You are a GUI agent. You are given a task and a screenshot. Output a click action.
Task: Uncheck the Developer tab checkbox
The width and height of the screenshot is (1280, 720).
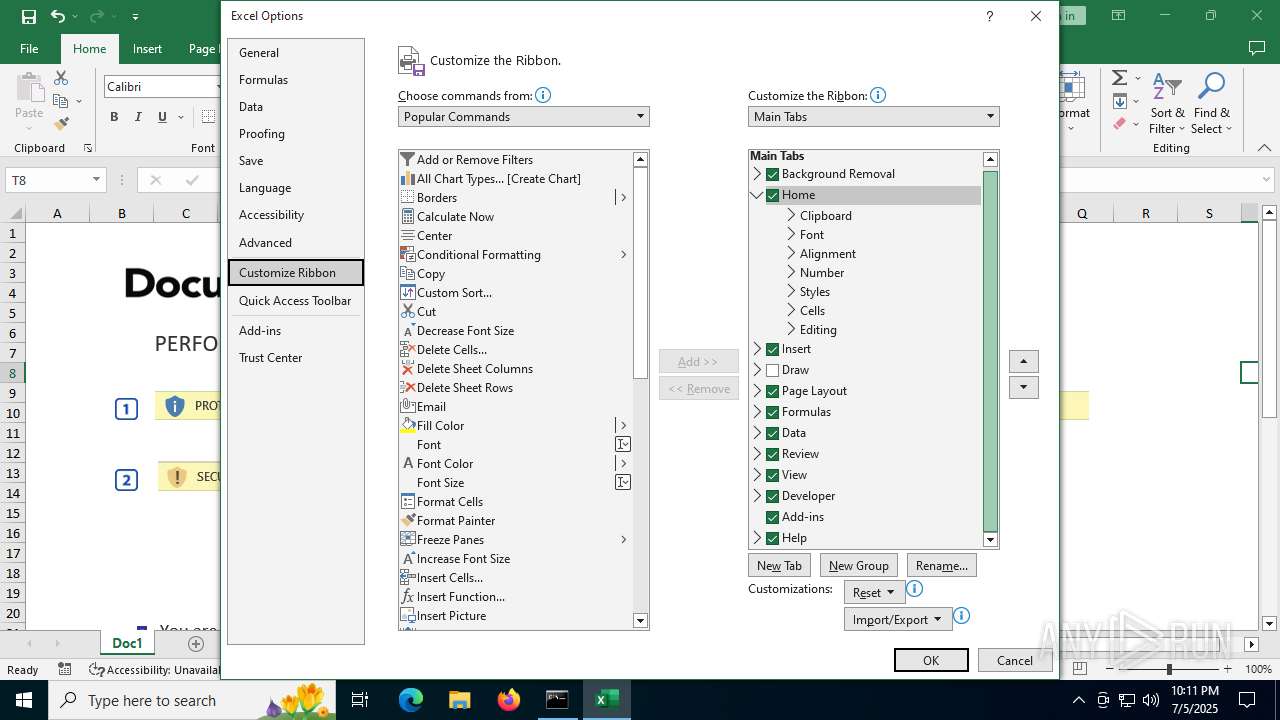[772, 496]
